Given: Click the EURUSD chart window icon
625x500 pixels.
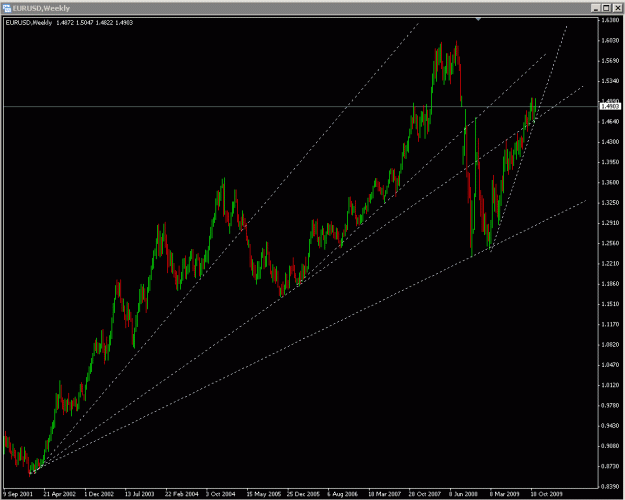Looking at the screenshot, I should click(7, 8).
